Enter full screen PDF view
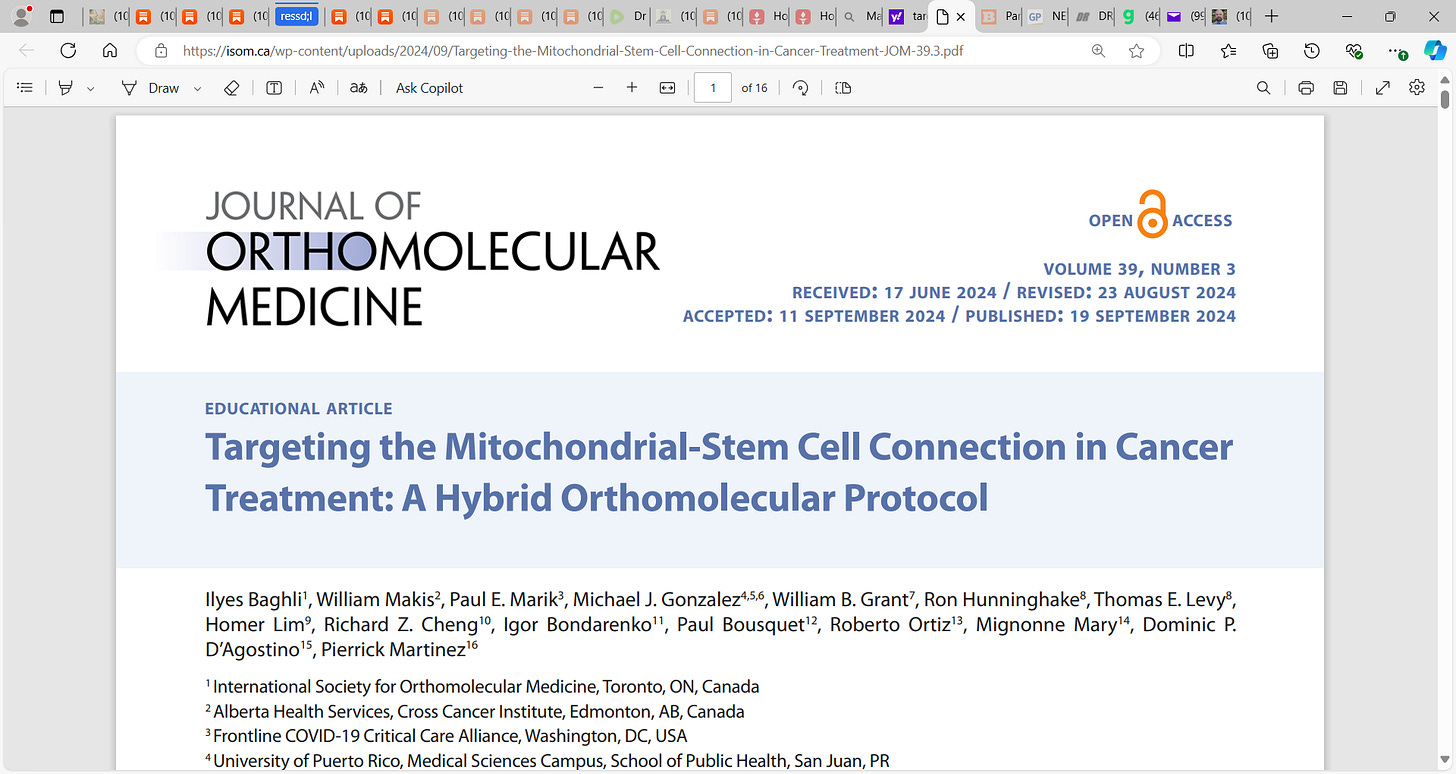Viewport: 1456px width, 774px height. click(1383, 88)
